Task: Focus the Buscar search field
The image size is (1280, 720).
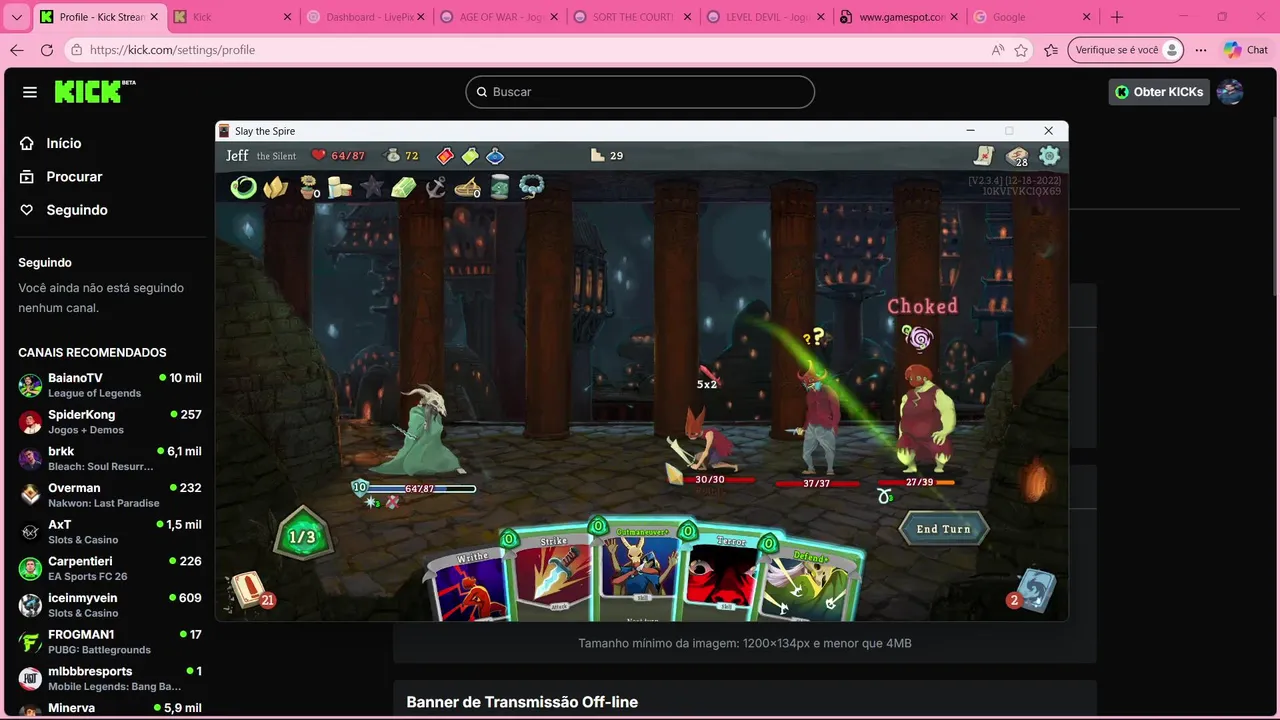Action: pyautogui.click(x=640, y=92)
